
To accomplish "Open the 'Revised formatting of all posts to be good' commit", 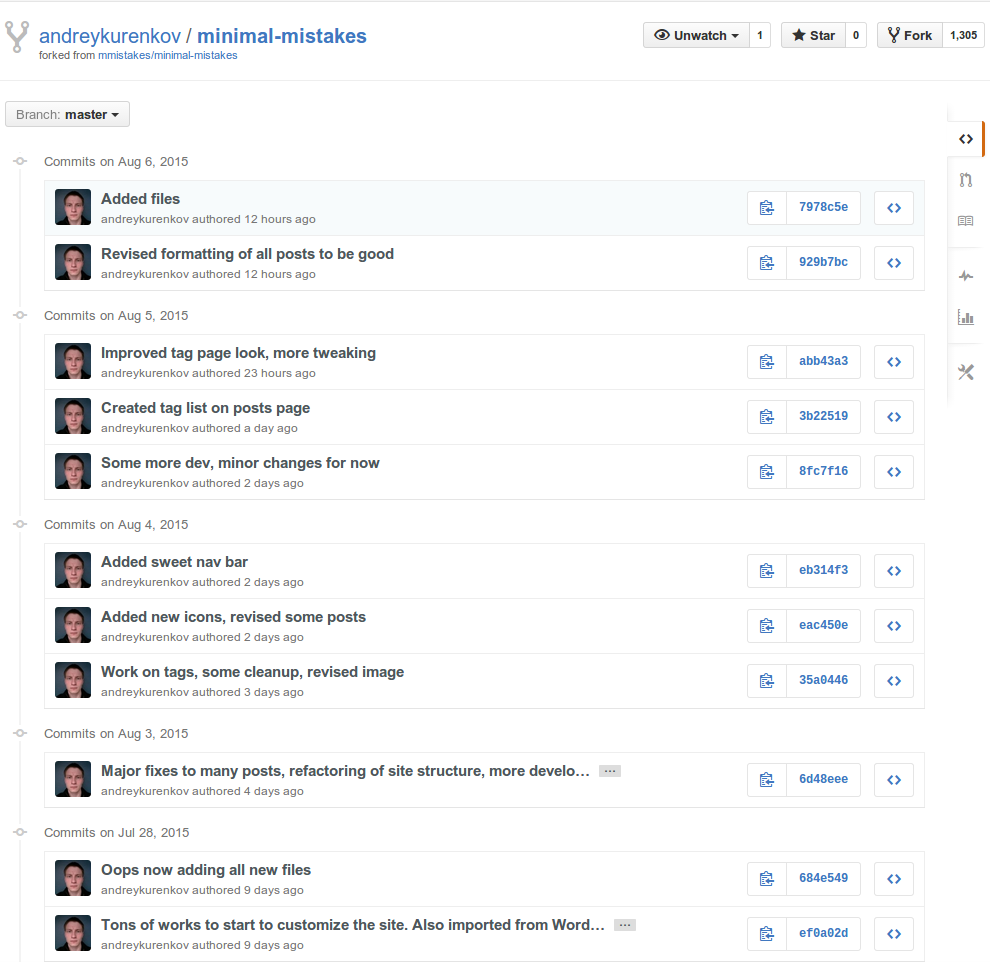I will [248, 254].
